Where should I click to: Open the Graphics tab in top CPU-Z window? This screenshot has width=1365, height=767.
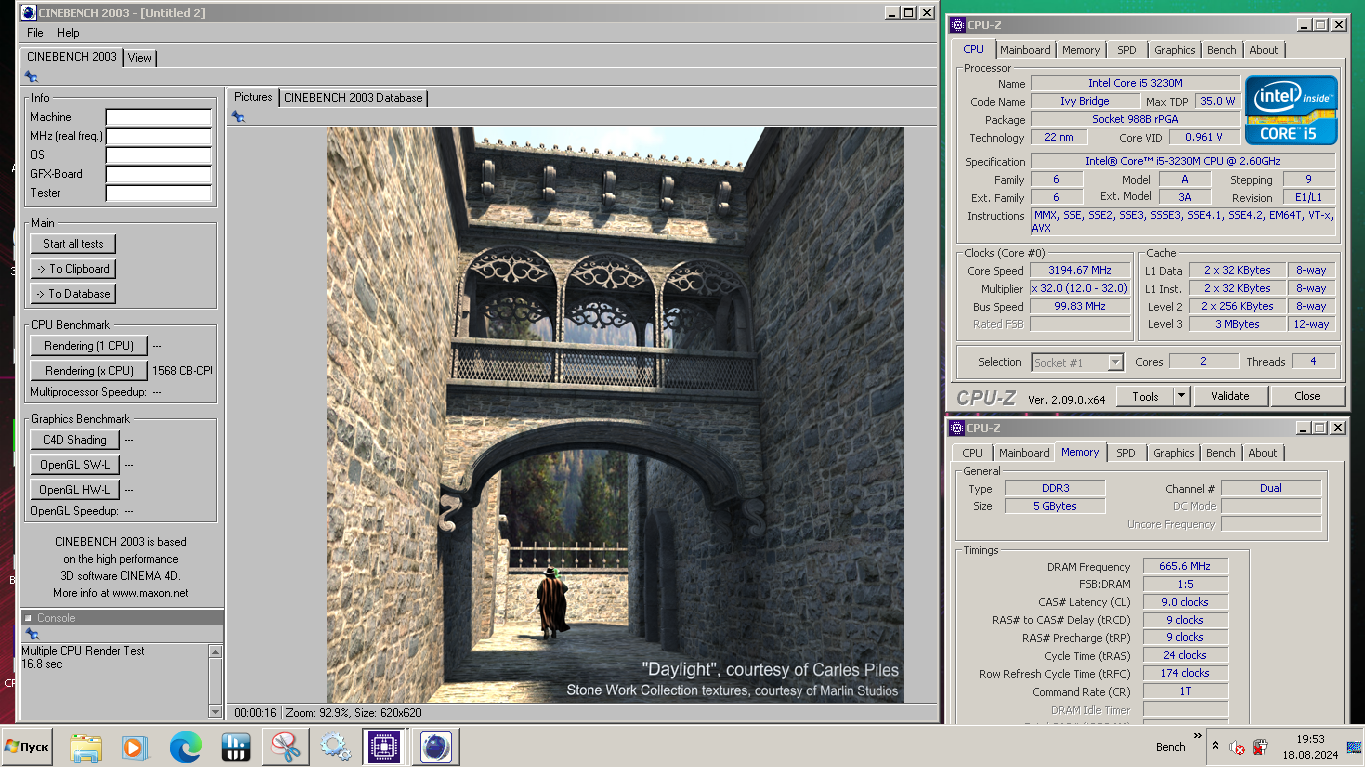click(1175, 50)
